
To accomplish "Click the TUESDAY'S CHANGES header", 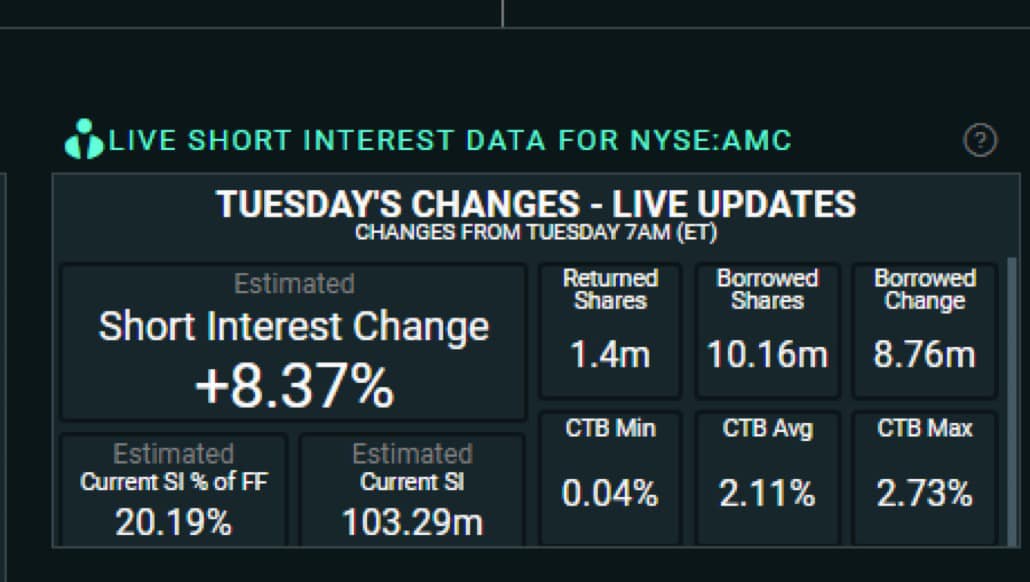I will tap(537, 205).
